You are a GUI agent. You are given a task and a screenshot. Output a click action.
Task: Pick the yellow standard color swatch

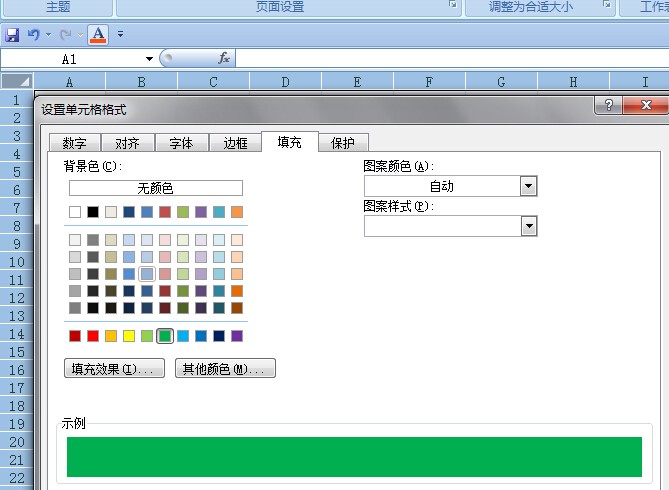pyautogui.click(x=129, y=336)
